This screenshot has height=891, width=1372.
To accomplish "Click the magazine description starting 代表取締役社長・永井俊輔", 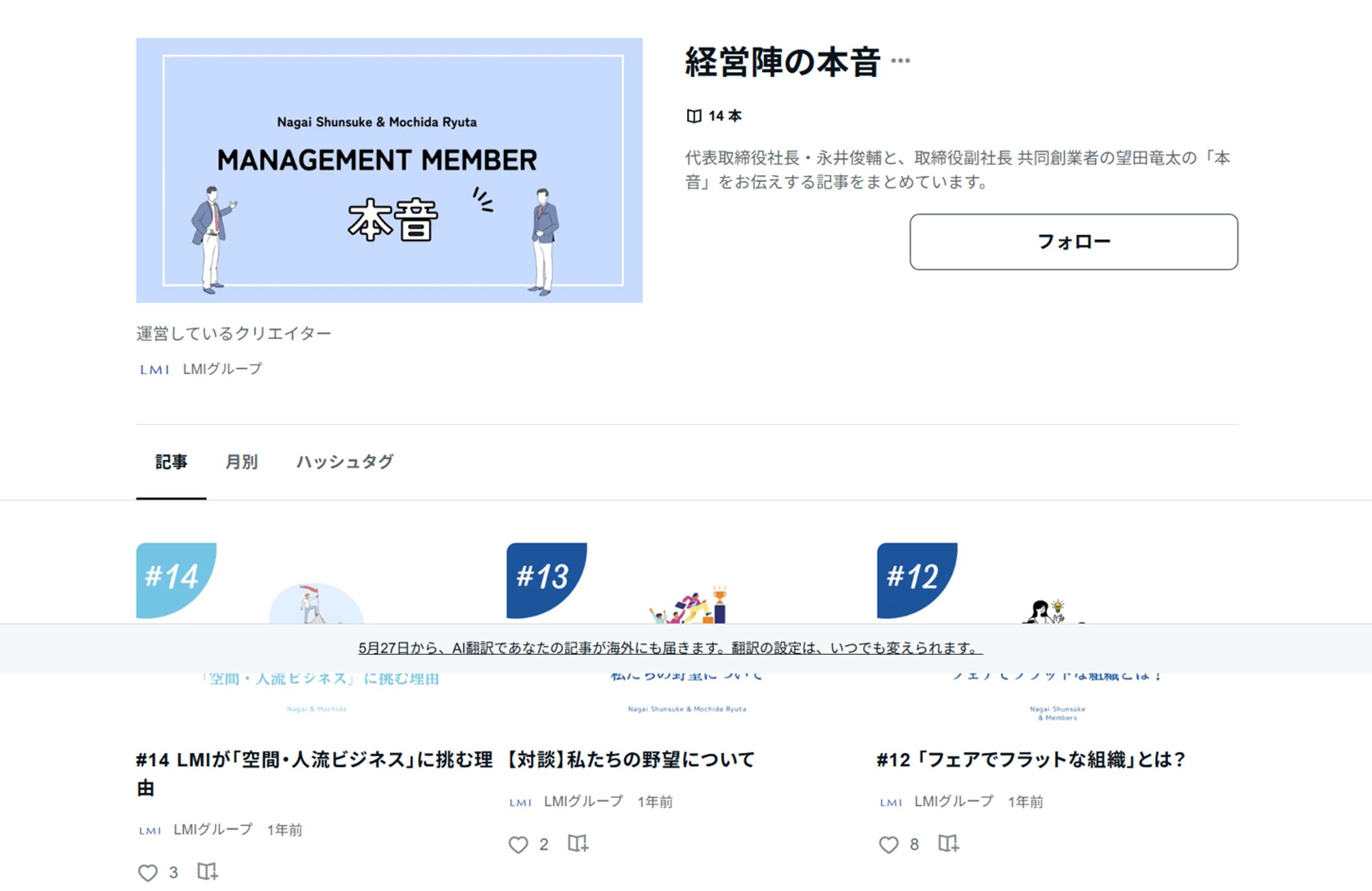I will pyautogui.click(x=957, y=170).
